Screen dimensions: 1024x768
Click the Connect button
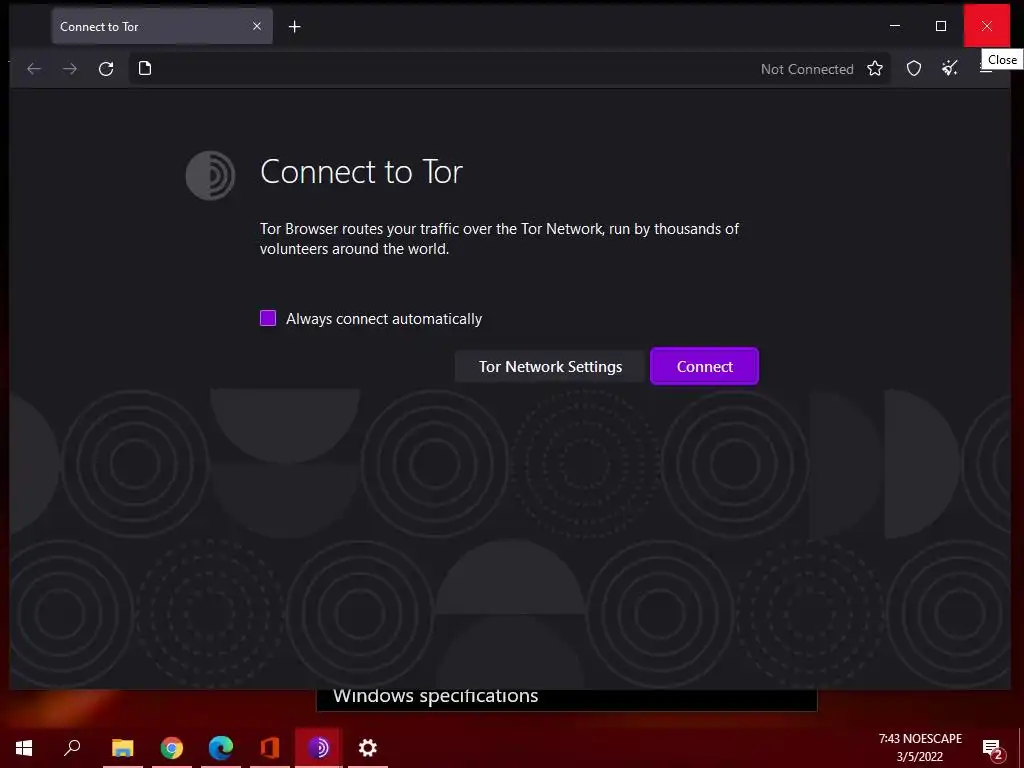(x=704, y=366)
